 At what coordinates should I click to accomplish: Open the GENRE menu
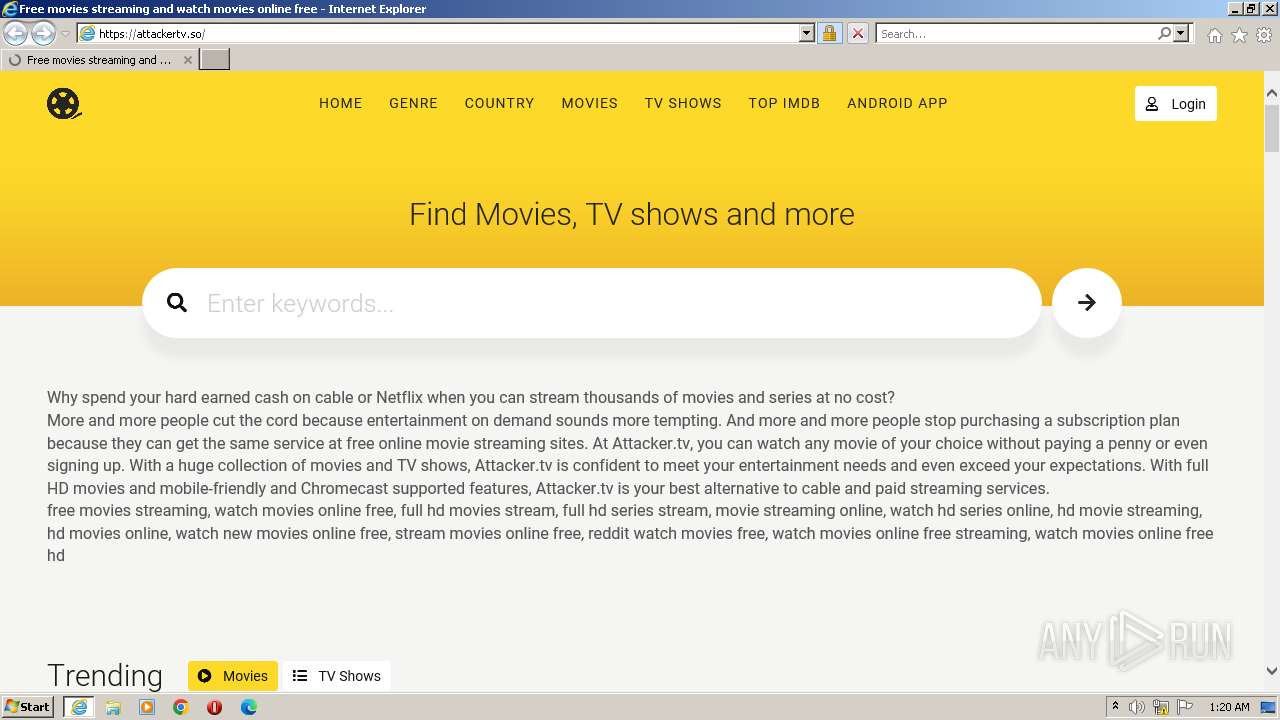tap(414, 103)
